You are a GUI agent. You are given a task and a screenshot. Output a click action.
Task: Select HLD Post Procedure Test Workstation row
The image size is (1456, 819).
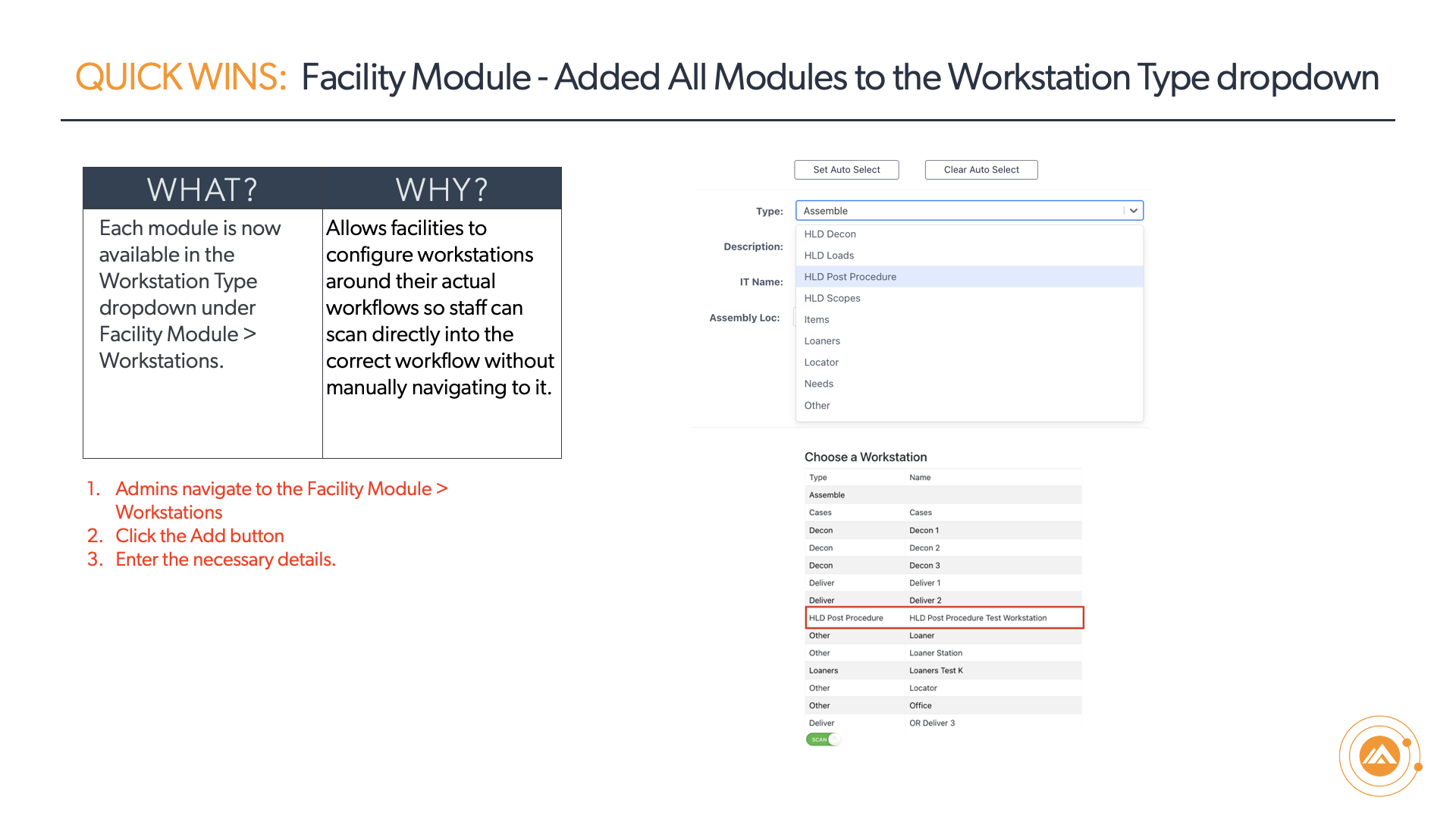[x=944, y=618]
